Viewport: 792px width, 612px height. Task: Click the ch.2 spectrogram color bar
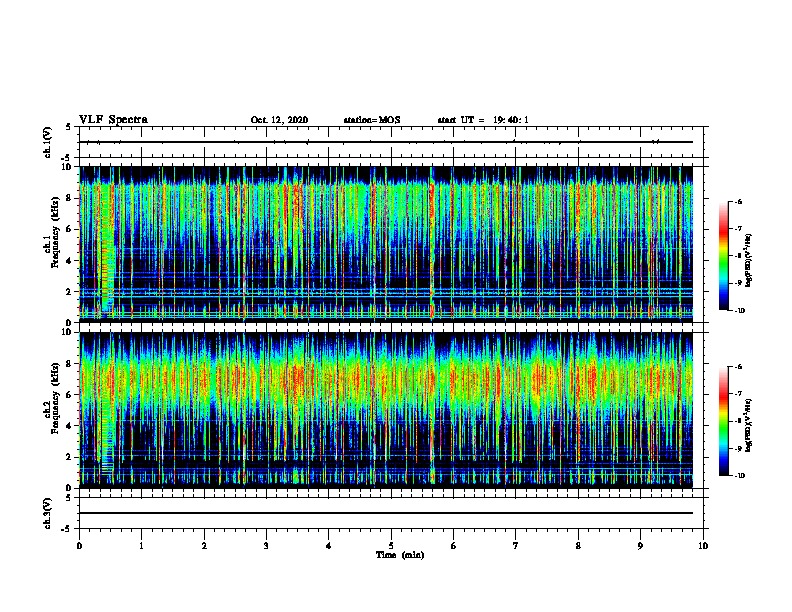723,421
